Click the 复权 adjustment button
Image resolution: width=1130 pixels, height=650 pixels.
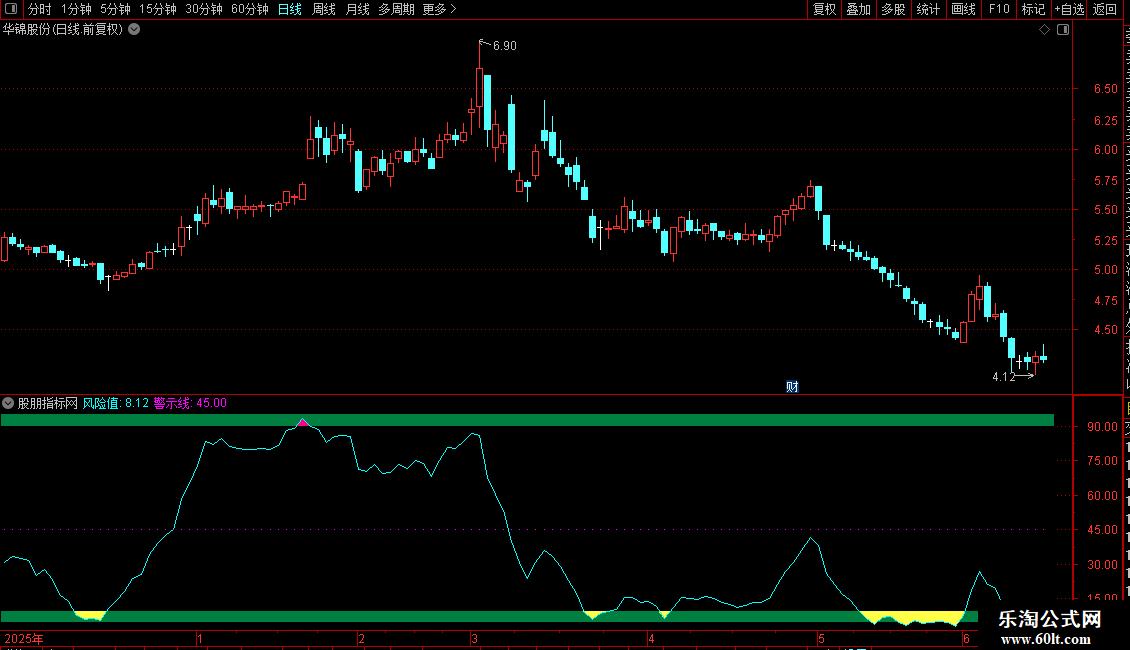(824, 9)
